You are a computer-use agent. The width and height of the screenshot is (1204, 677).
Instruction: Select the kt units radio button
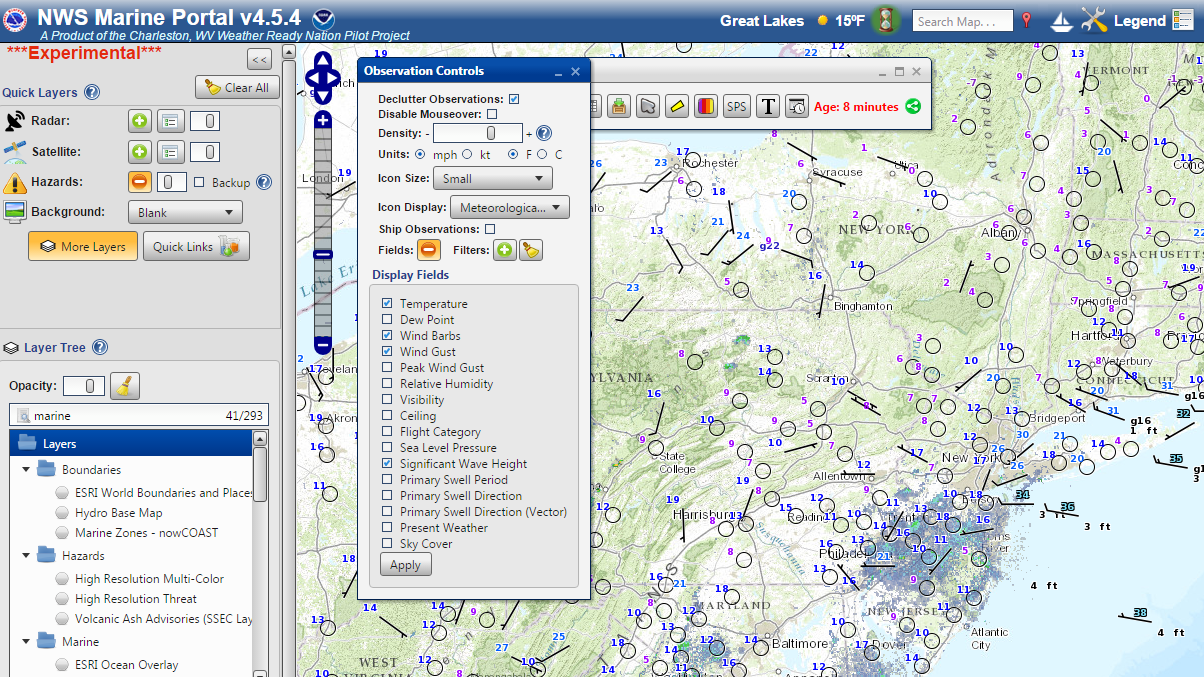467,155
